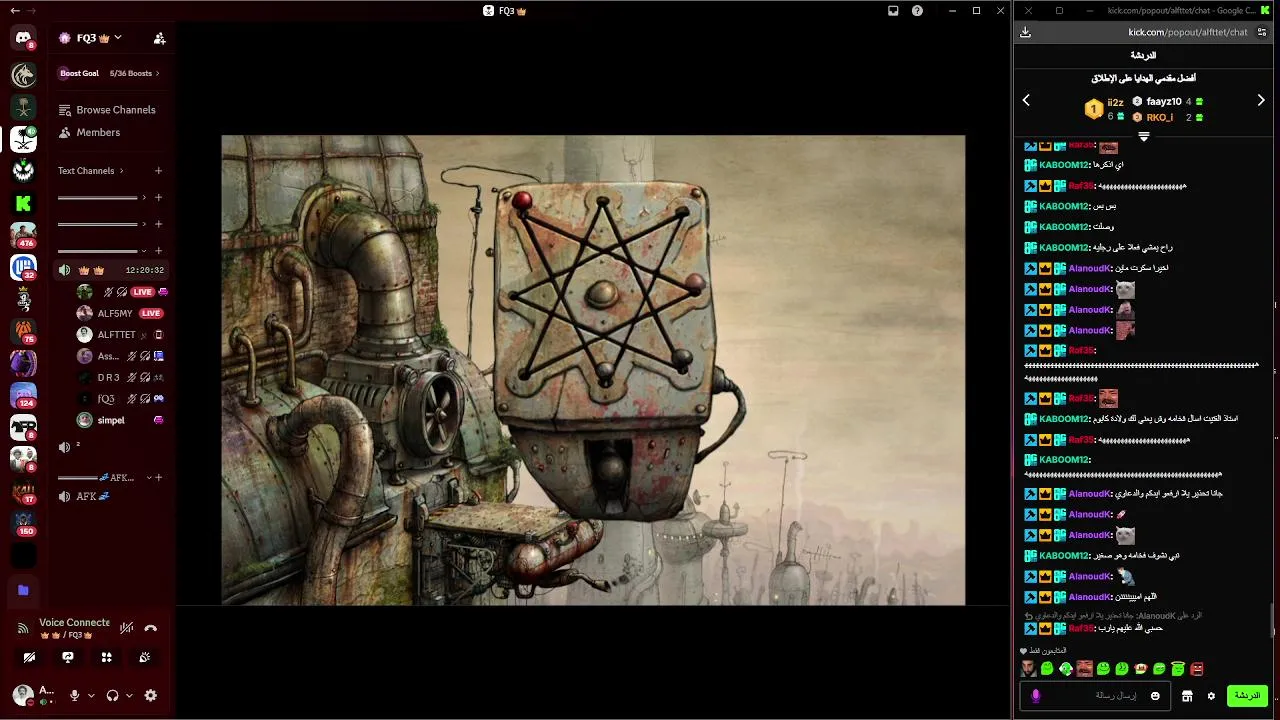Select voice channel showing 12:20:32 timer

110,270
